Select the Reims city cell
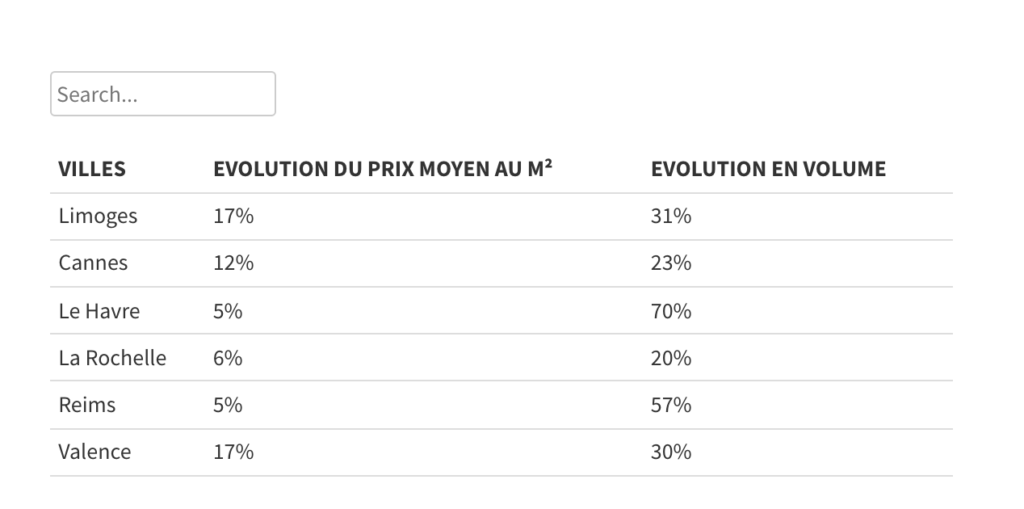 tap(87, 405)
